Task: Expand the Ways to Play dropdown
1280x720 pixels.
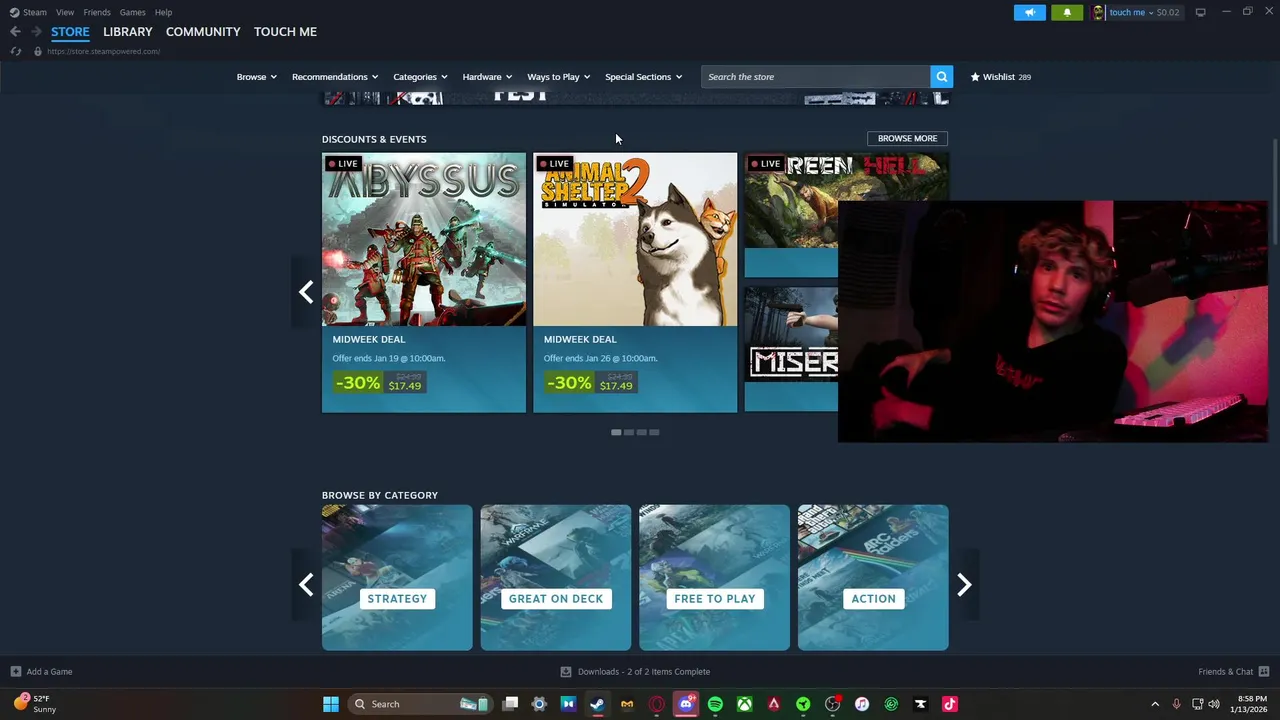Action: (x=558, y=77)
